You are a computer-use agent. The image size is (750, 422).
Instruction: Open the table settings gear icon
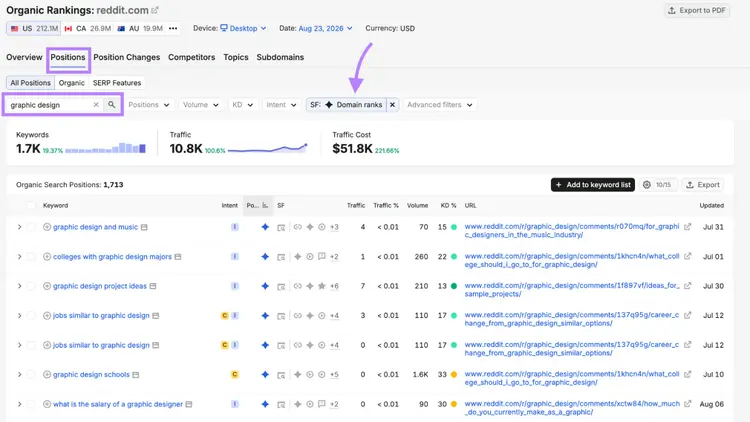[x=647, y=185]
